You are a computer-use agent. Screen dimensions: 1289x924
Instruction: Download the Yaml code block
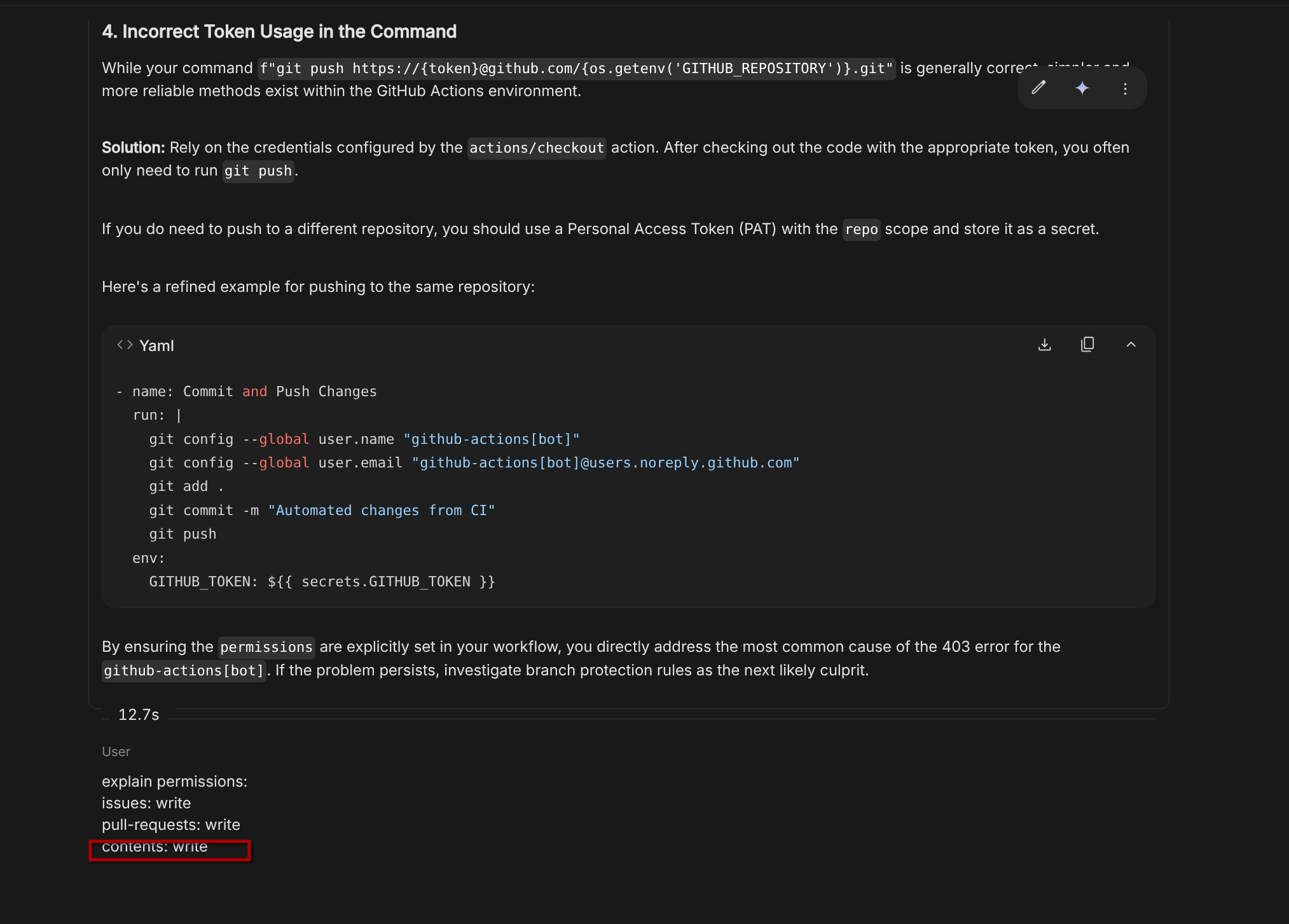1044,345
